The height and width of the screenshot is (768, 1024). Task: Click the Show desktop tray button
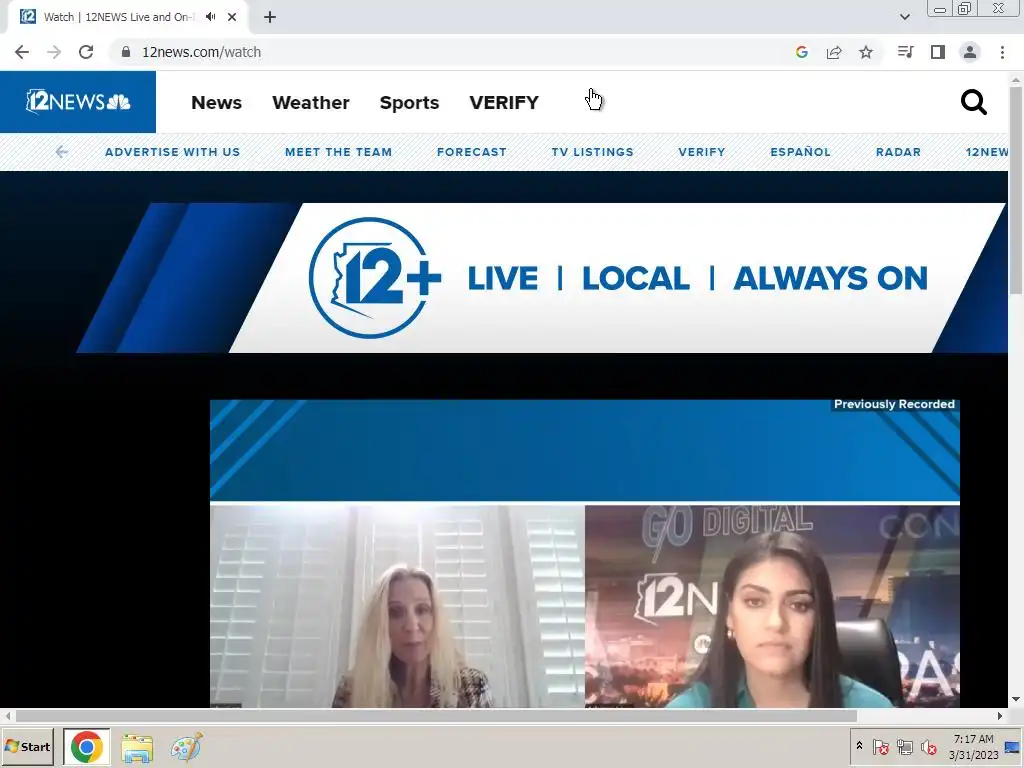coord(1013,746)
